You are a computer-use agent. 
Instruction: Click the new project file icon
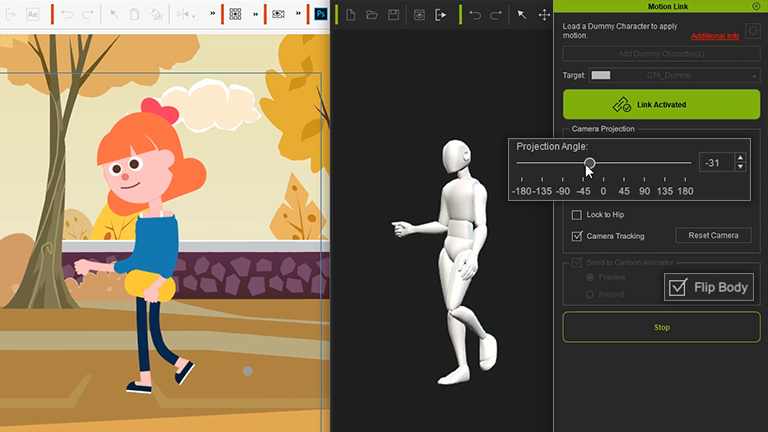(x=351, y=14)
